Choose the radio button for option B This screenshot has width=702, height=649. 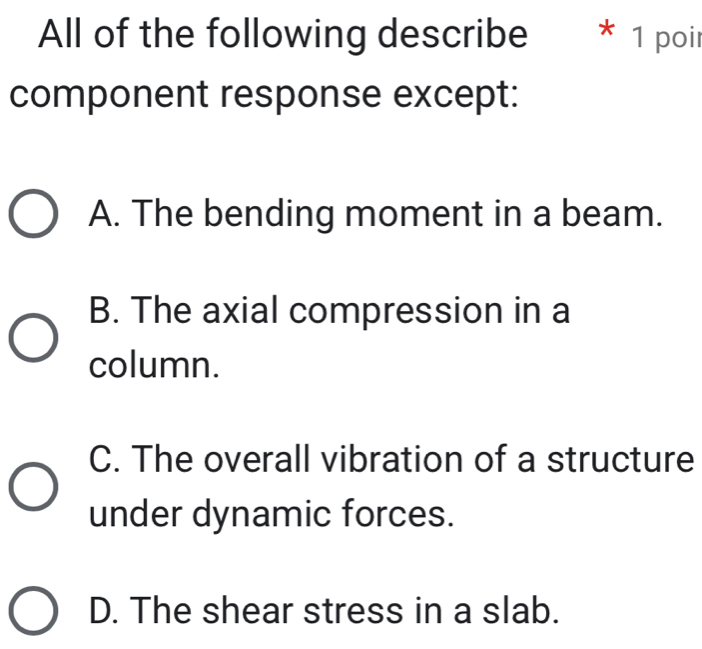33,339
